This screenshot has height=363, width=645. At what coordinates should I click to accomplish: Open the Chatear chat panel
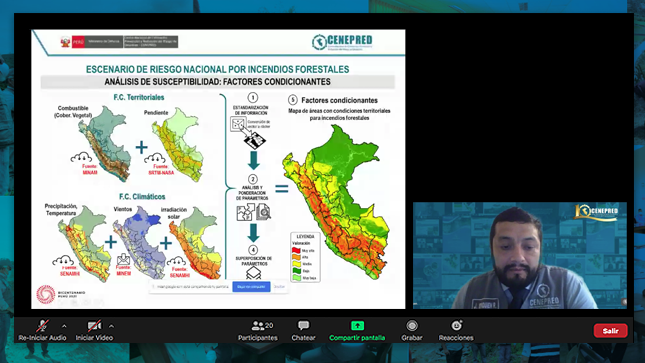pyautogui.click(x=304, y=330)
